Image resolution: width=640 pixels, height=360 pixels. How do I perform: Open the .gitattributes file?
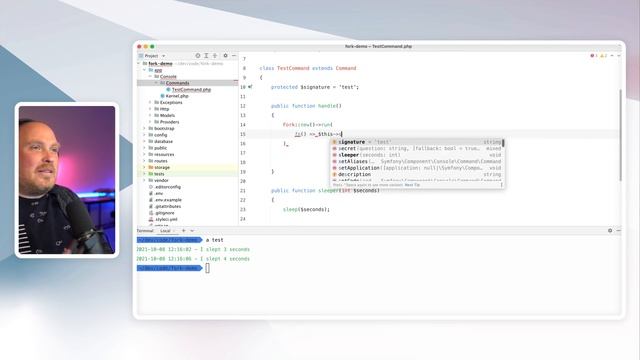pyautogui.click(x=168, y=207)
